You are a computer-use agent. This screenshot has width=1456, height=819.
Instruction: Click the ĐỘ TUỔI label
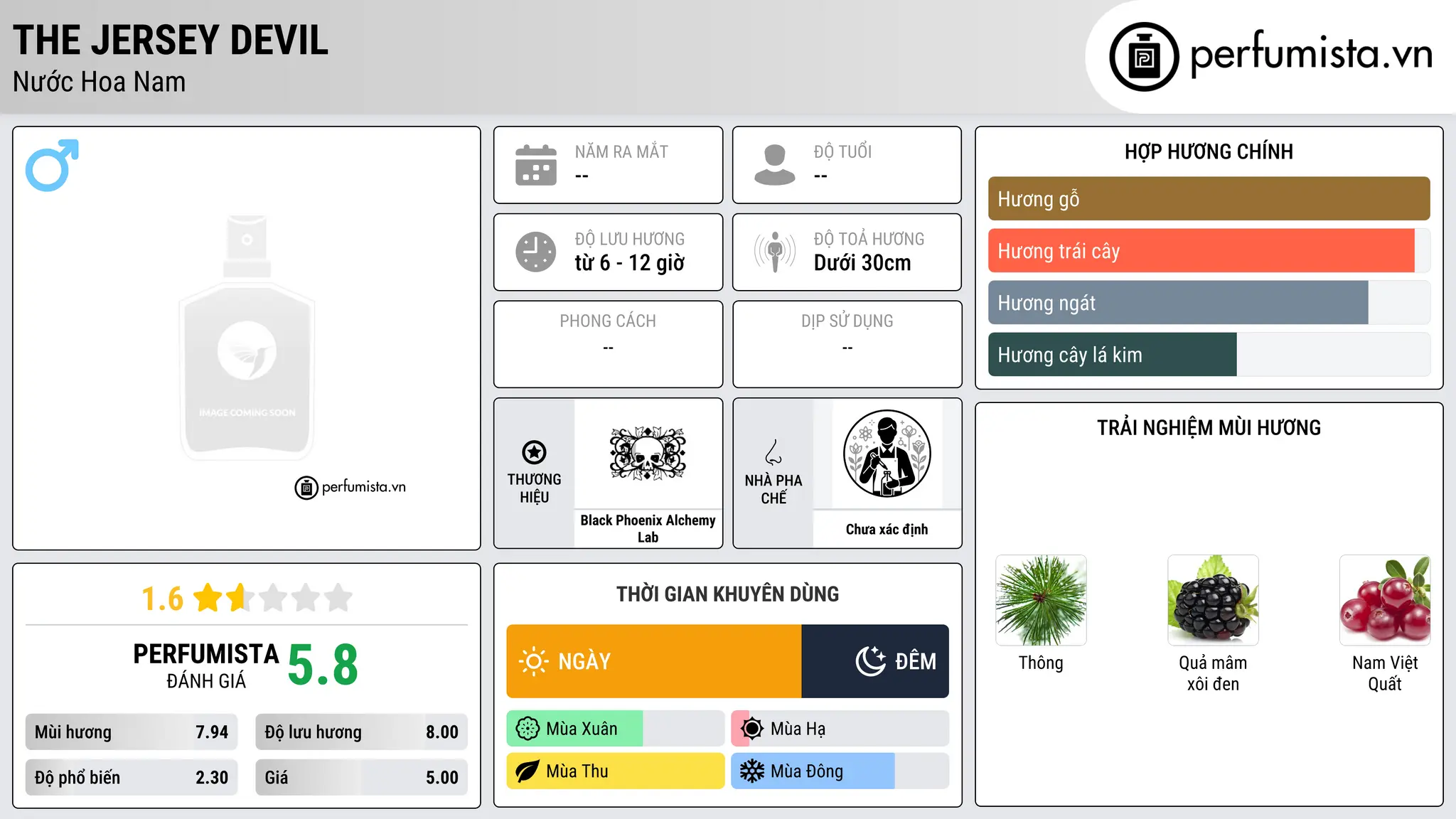[842, 151]
